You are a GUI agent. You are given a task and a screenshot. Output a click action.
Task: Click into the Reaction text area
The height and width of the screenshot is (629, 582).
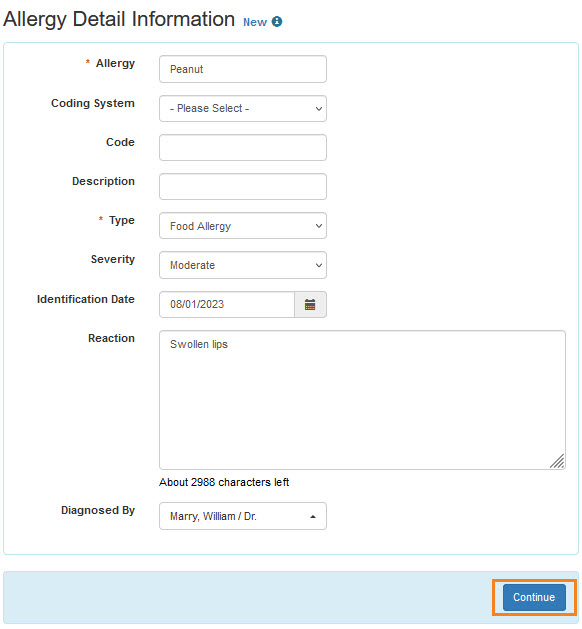click(362, 400)
